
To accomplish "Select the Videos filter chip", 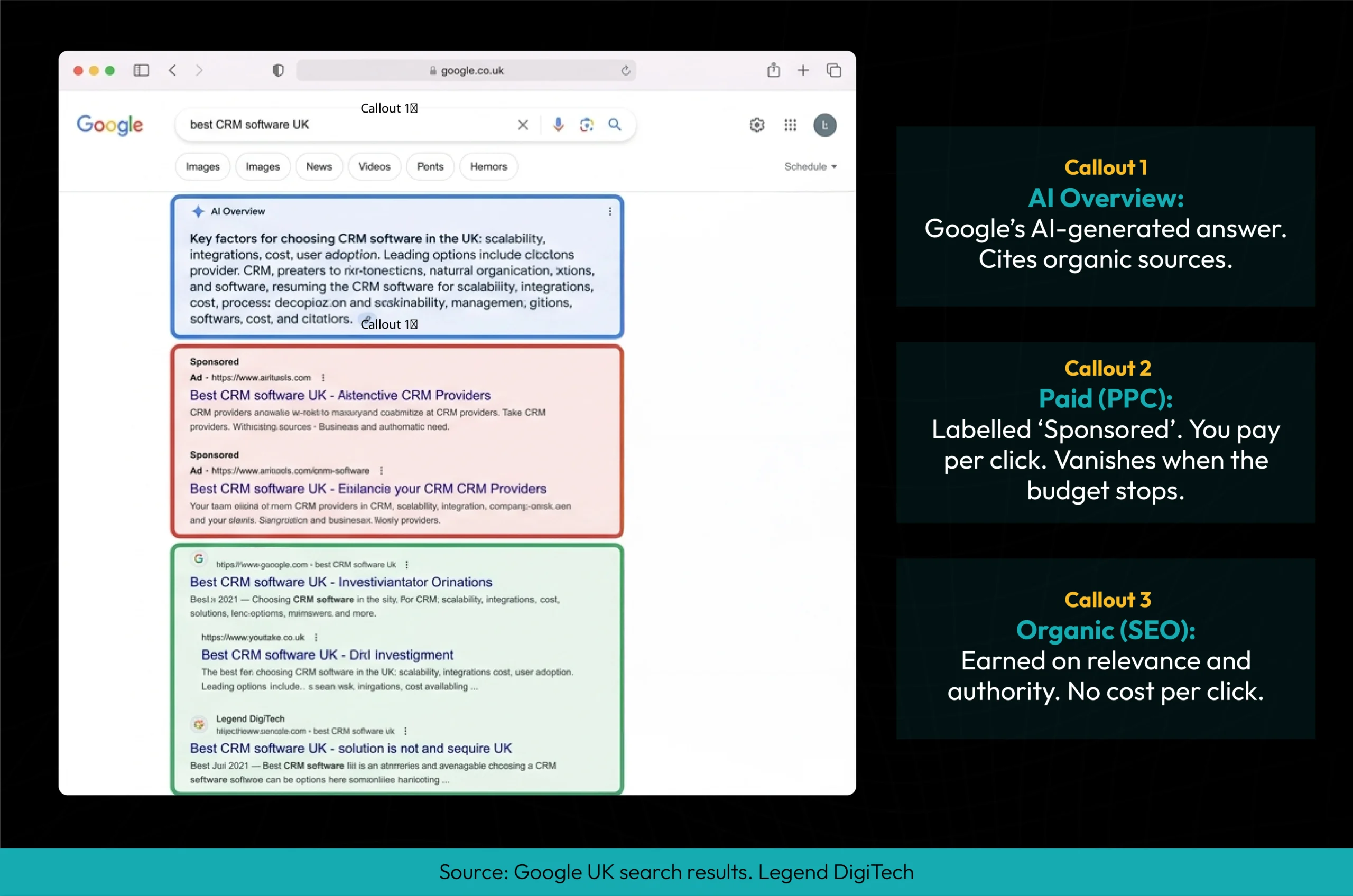I will click(374, 166).
